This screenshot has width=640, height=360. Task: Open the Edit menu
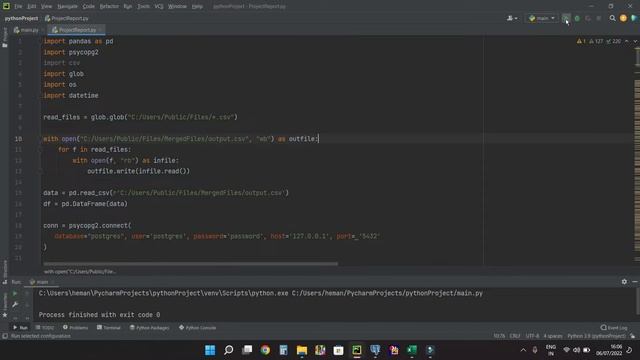pyautogui.click(x=31, y=7)
